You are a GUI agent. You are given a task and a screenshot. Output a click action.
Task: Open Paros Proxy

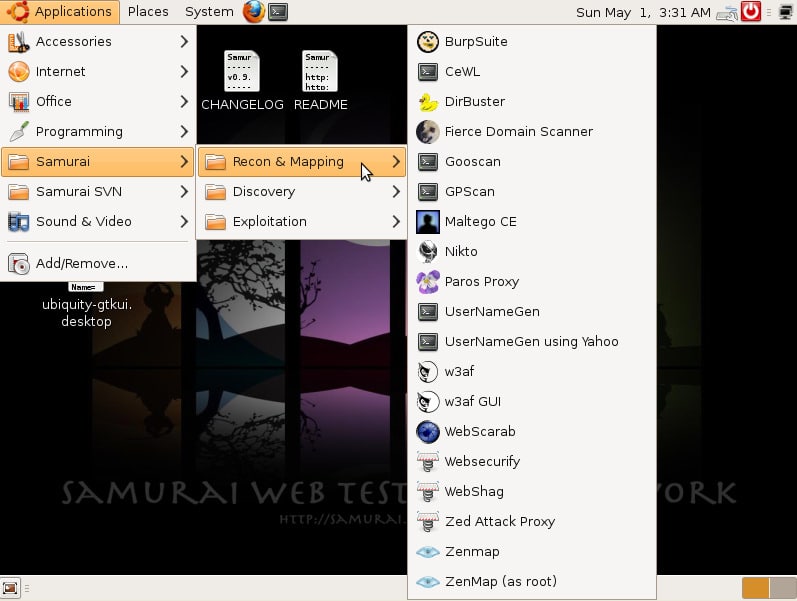tap(481, 282)
